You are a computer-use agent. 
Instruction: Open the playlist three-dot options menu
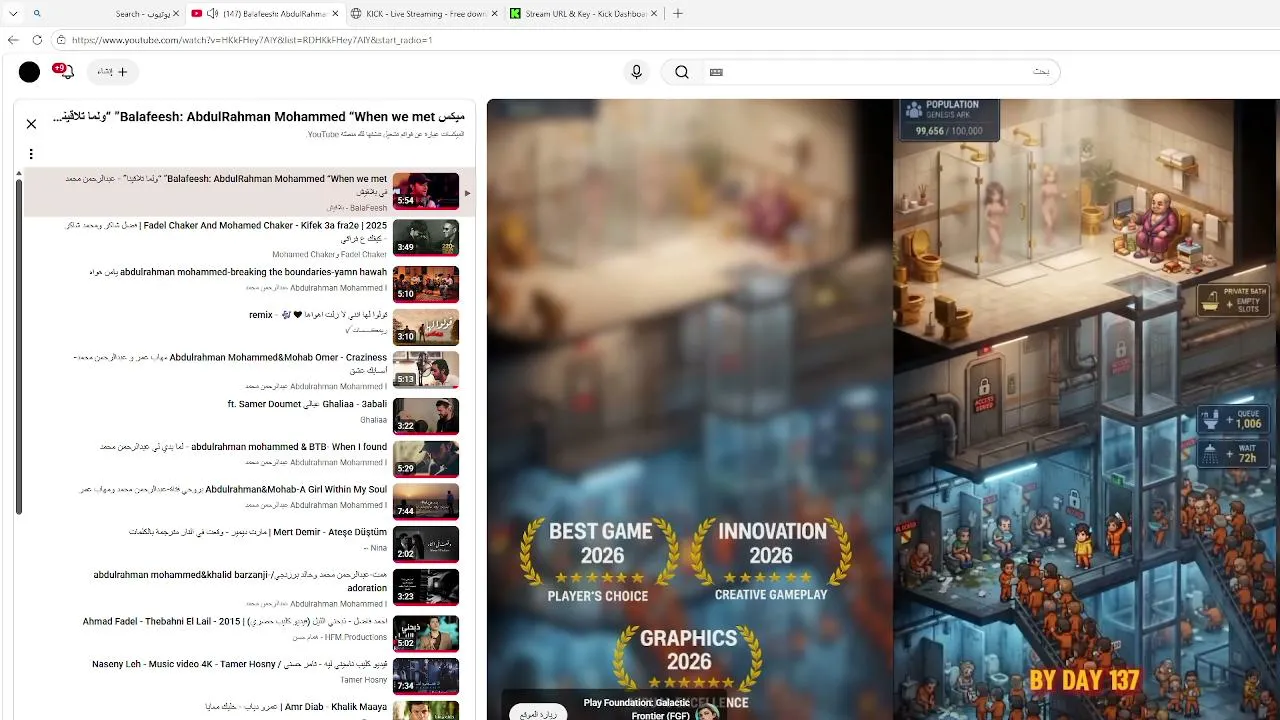31,154
